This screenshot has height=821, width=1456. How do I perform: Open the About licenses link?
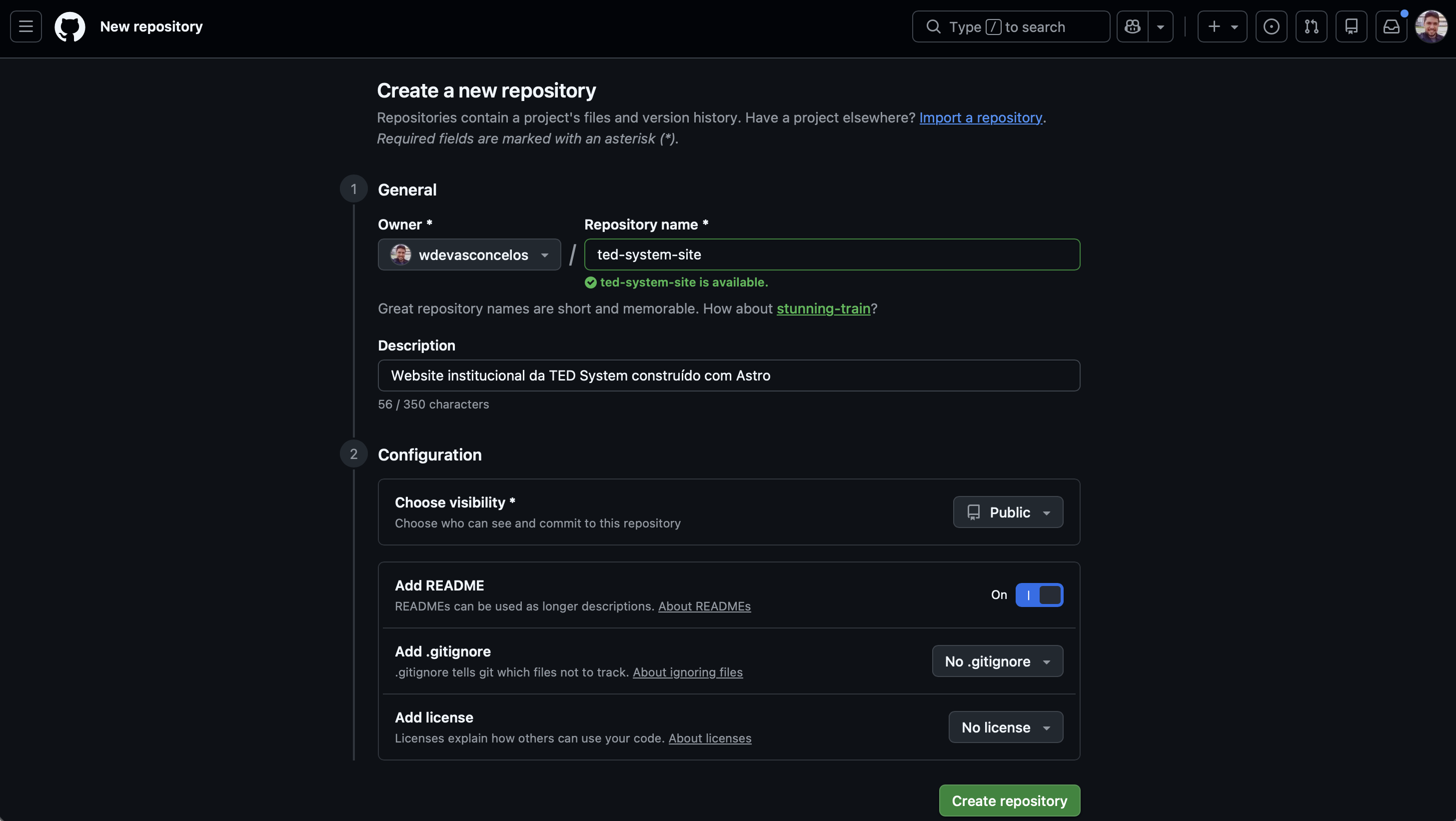tap(710, 738)
